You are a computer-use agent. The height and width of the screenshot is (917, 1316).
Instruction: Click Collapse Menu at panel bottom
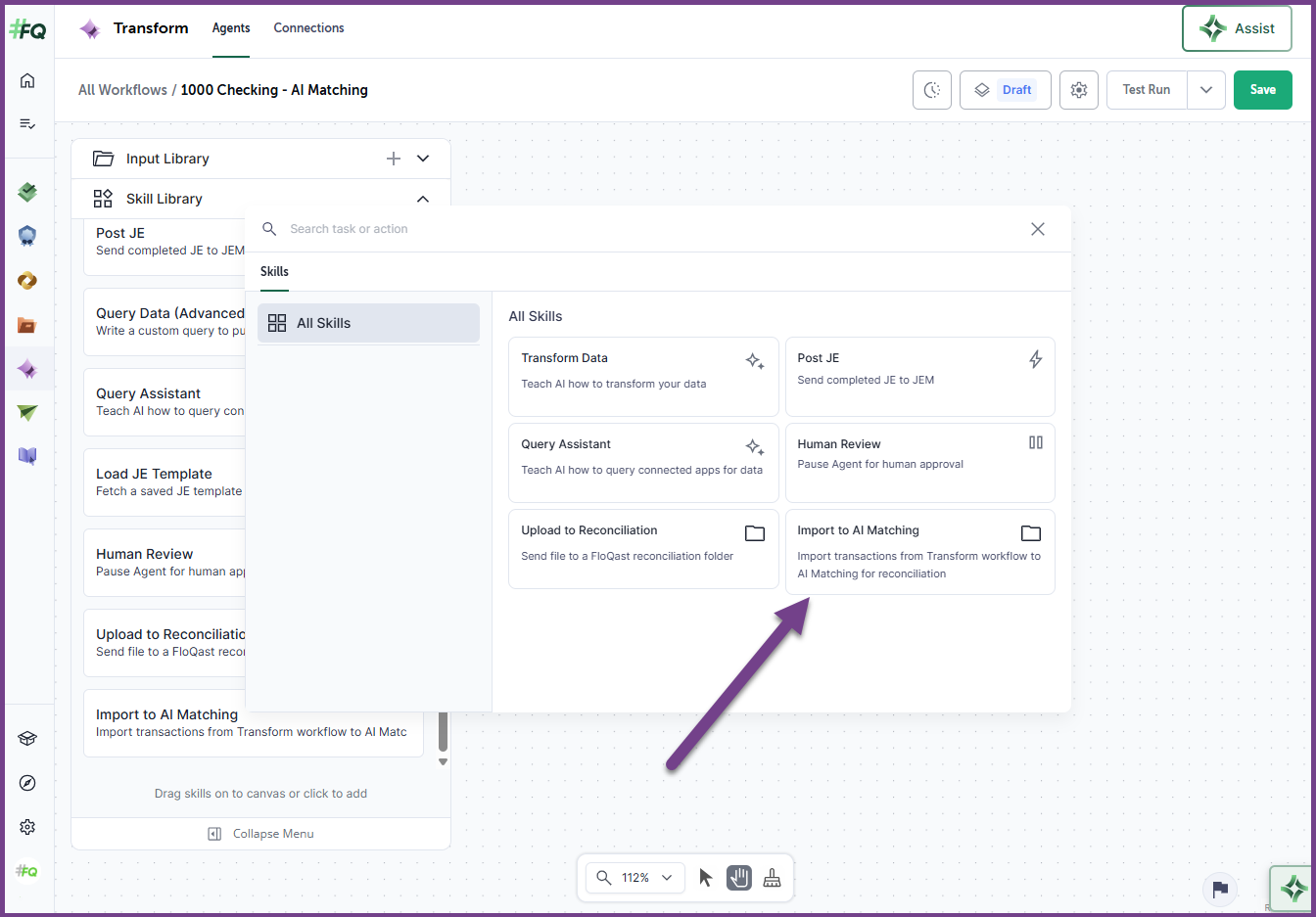pos(261,834)
